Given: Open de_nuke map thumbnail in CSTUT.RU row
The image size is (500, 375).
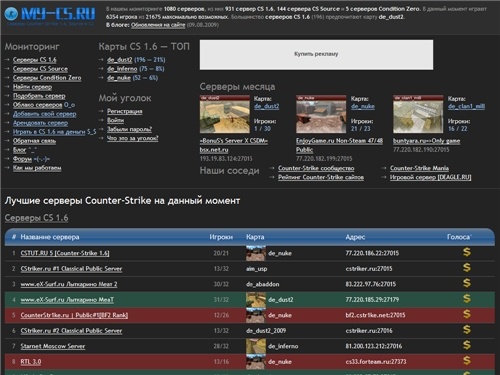Looking at the screenshot, I should pos(256,253).
